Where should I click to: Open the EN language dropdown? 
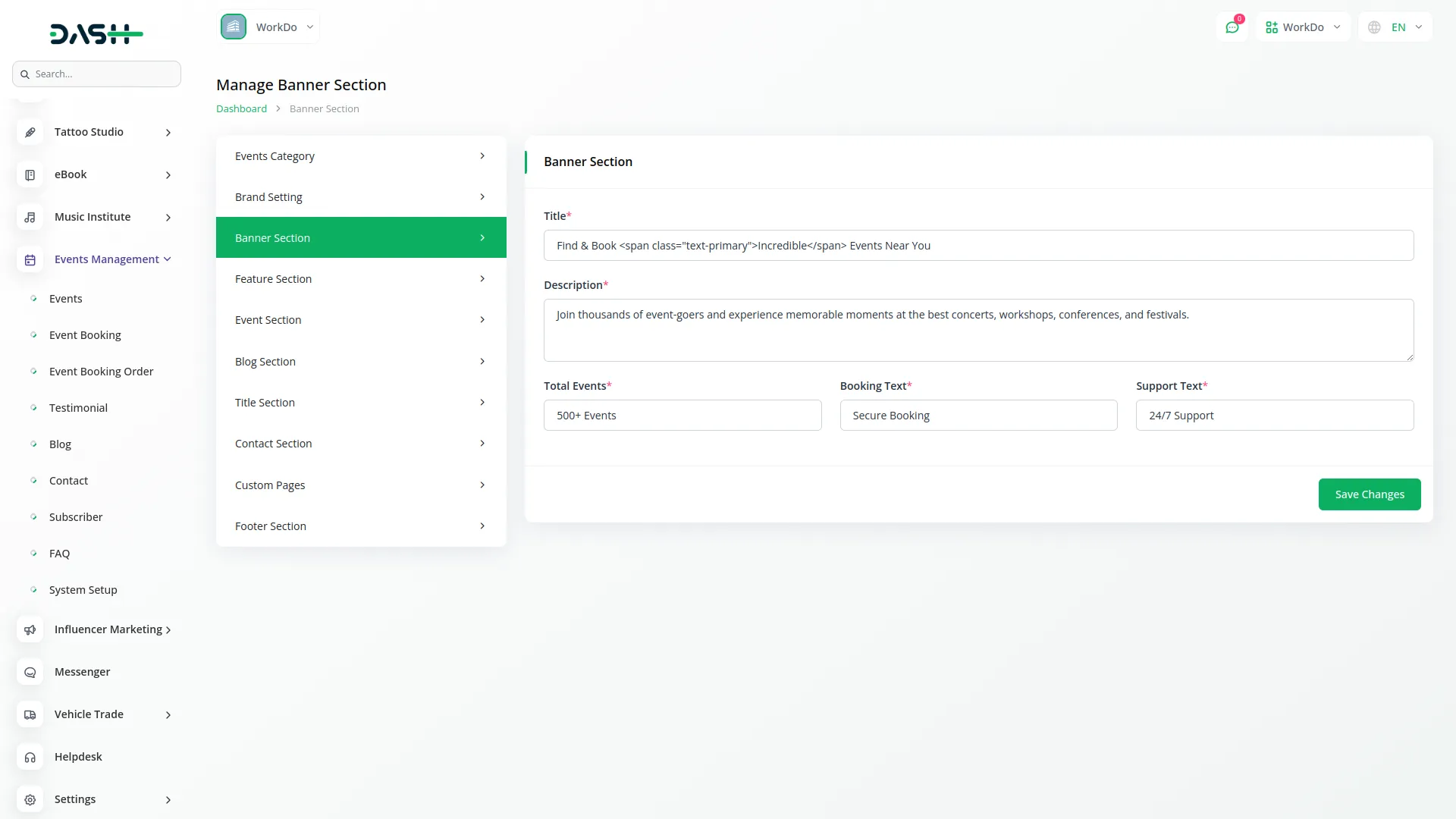(x=1396, y=27)
